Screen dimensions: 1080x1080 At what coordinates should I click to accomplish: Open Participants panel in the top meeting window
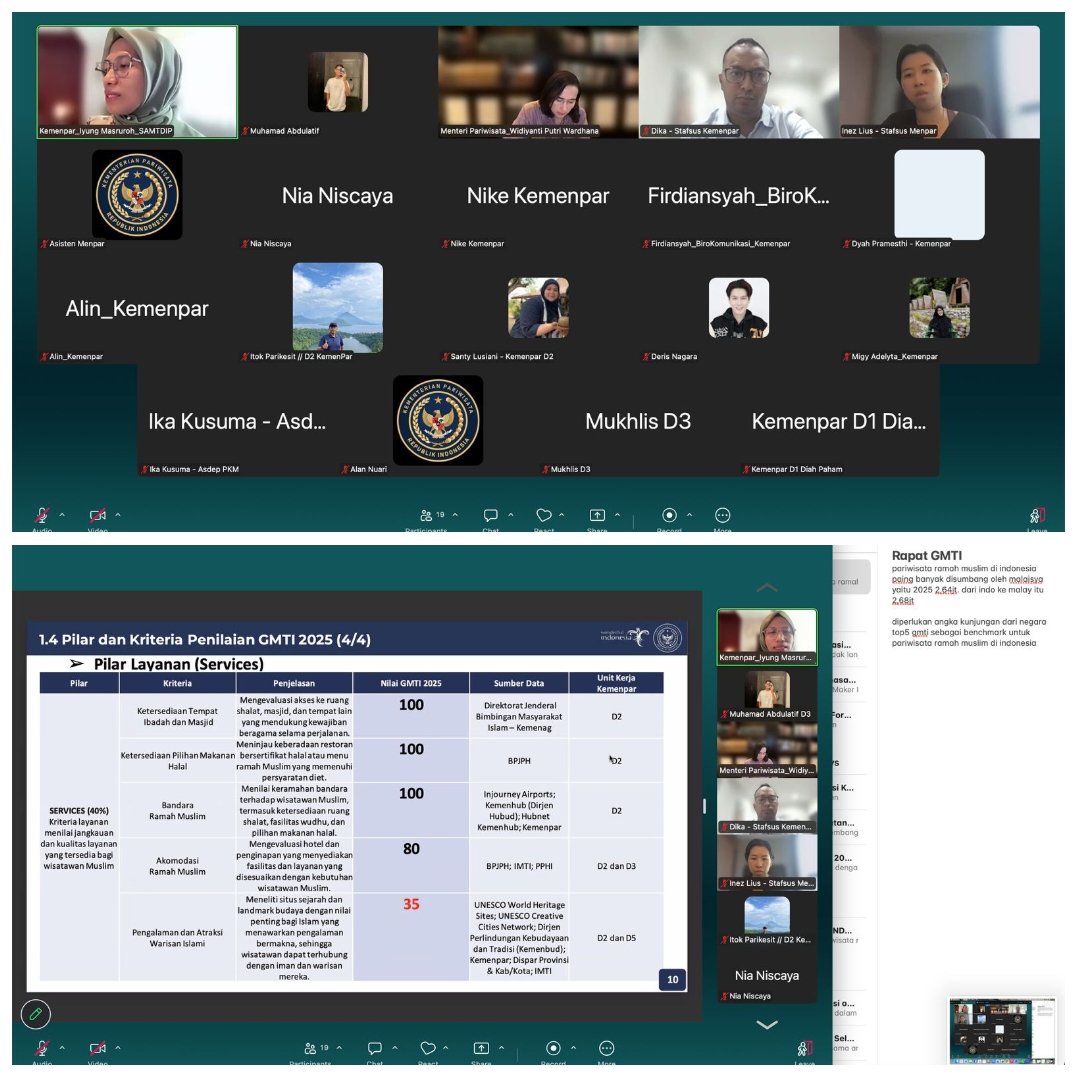pyautogui.click(x=427, y=516)
